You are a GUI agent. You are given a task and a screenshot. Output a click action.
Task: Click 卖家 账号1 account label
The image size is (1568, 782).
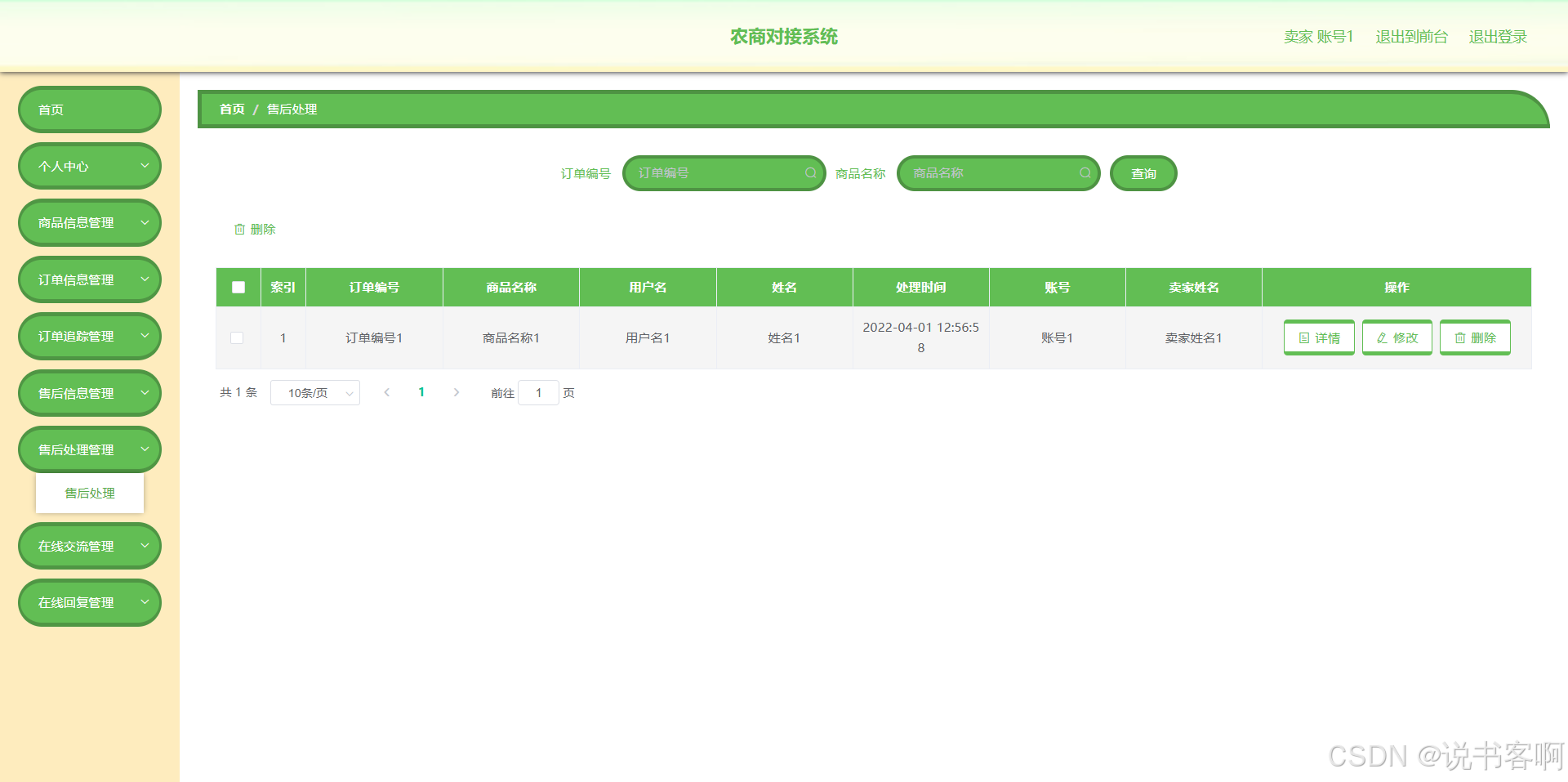click(1318, 37)
